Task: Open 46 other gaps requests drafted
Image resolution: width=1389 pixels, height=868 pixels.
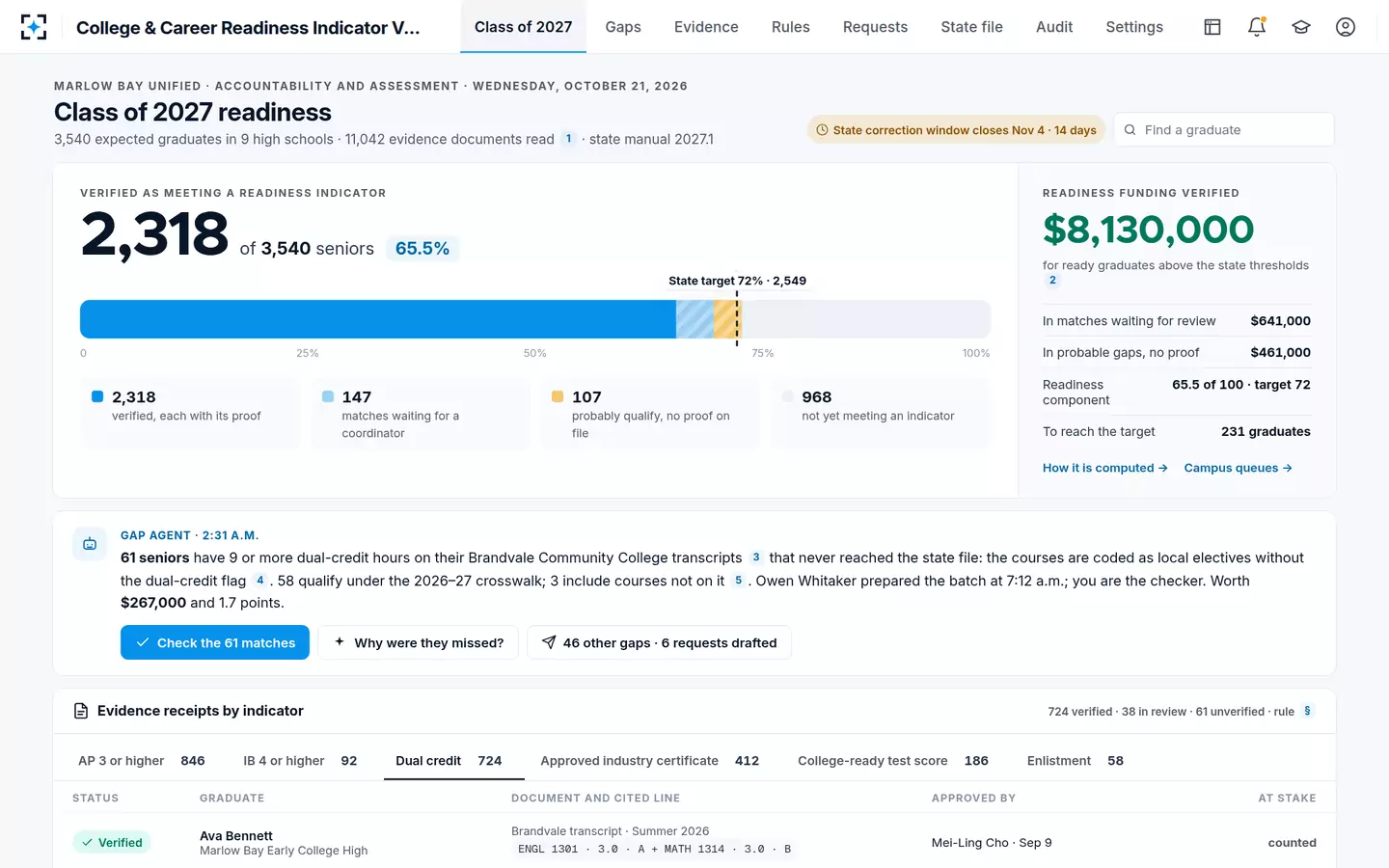Action: click(x=659, y=642)
